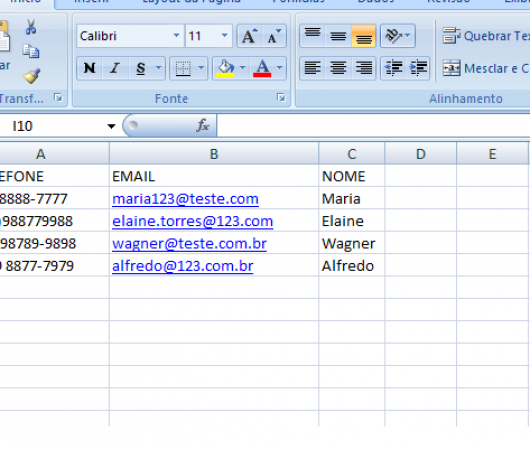
Task: Select the NOME header cell
Action: (x=352, y=176)
